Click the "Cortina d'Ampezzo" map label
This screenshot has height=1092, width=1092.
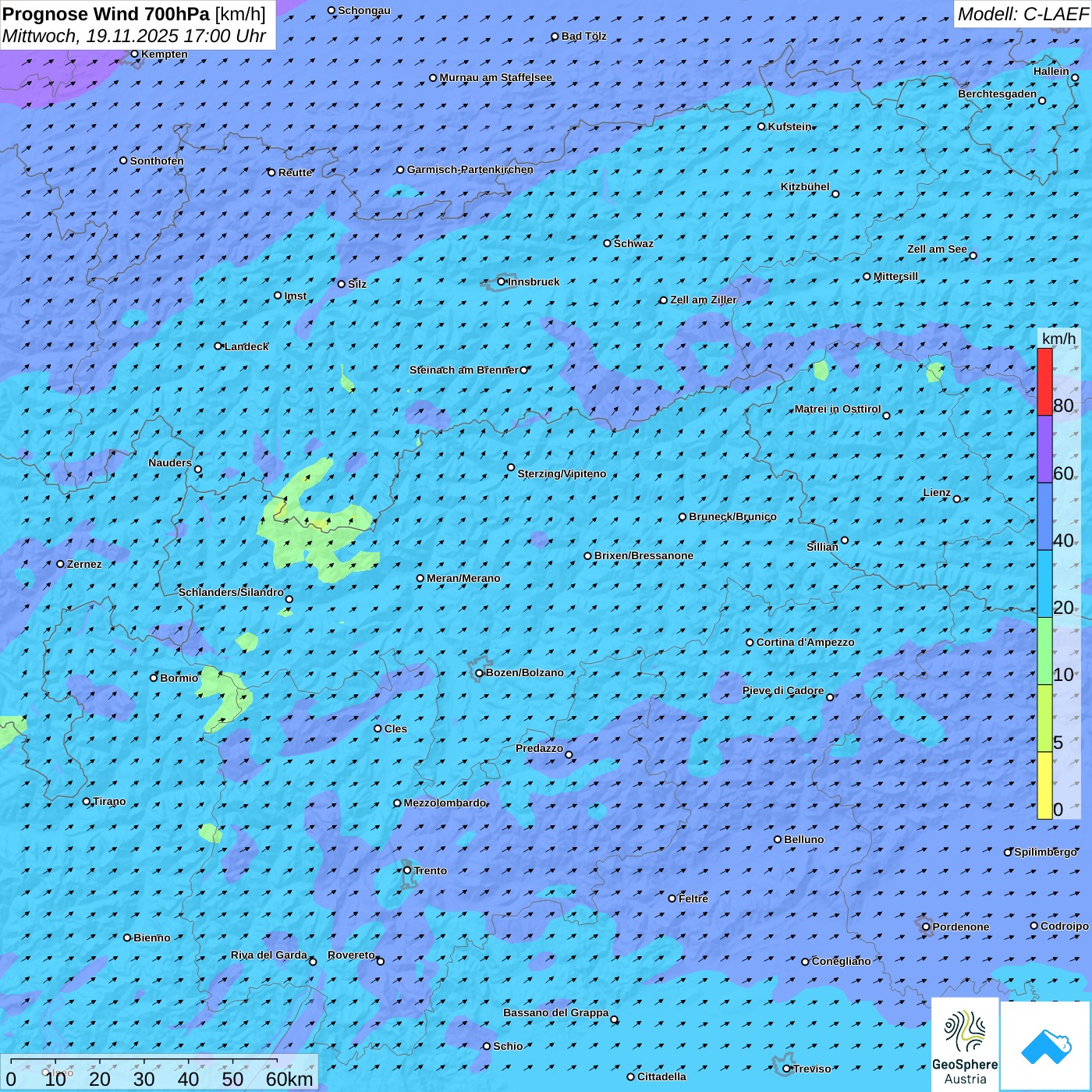coord(806,643)
